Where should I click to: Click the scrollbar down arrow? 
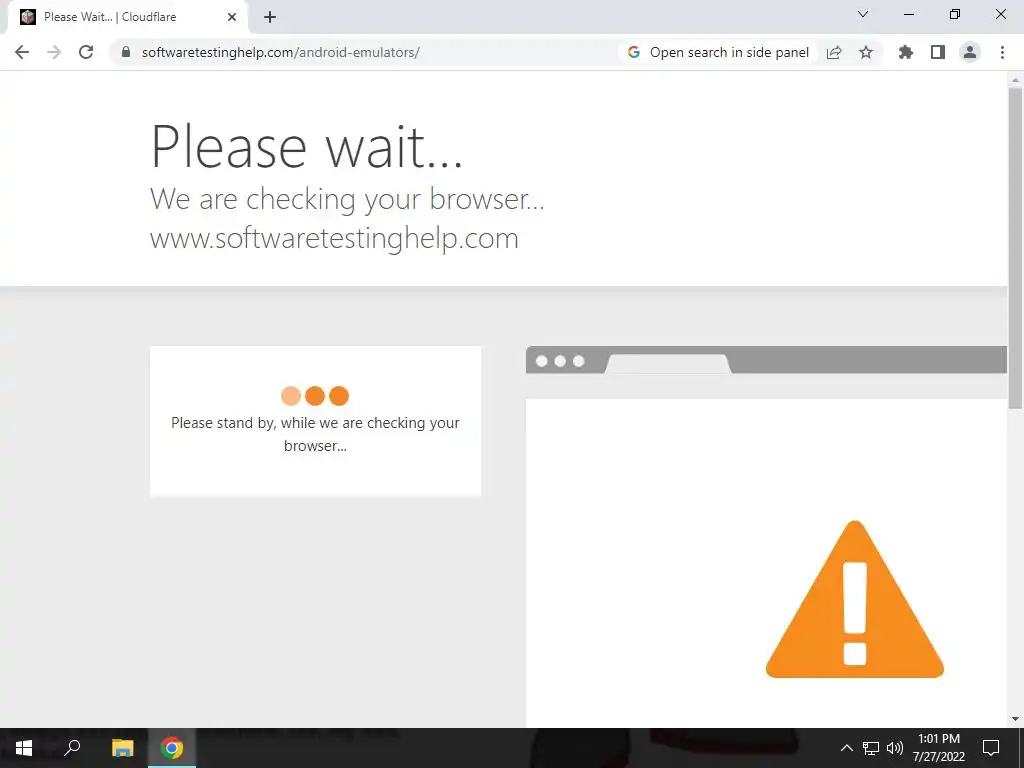point(1016,719)
